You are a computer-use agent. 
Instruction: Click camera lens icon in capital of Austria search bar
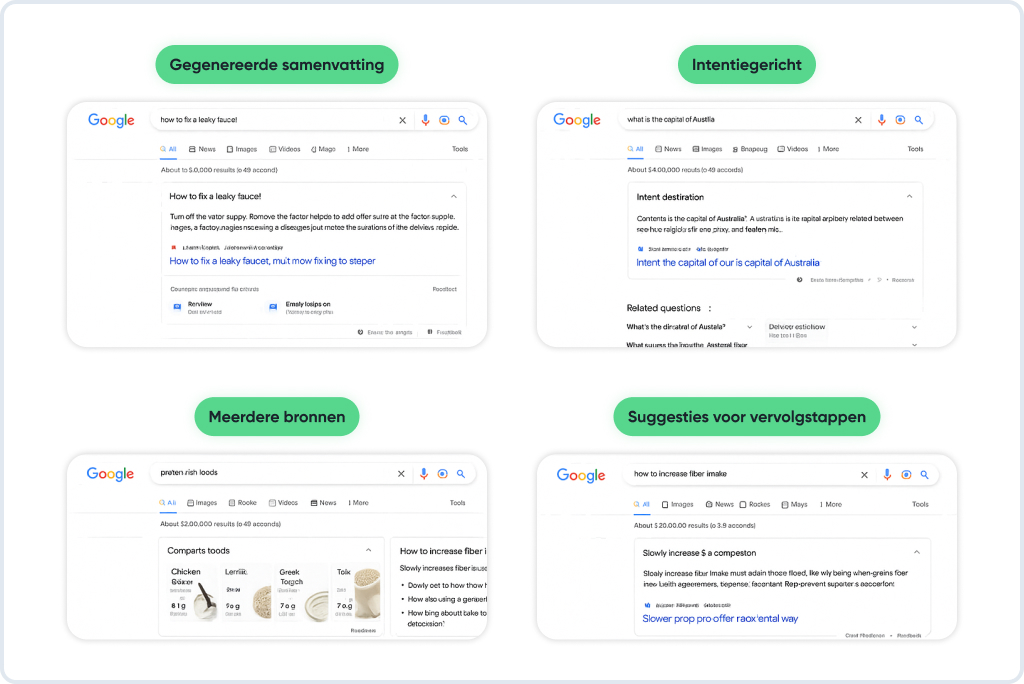(901, 120)
